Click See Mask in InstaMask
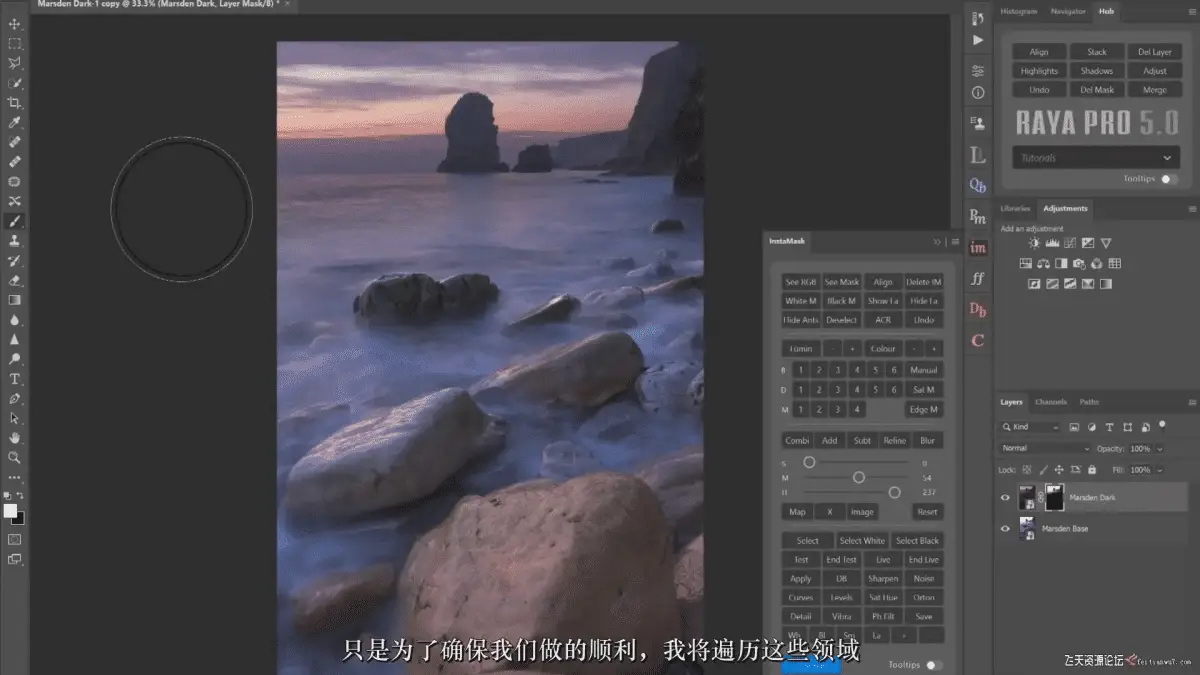 tap(841, 282)
